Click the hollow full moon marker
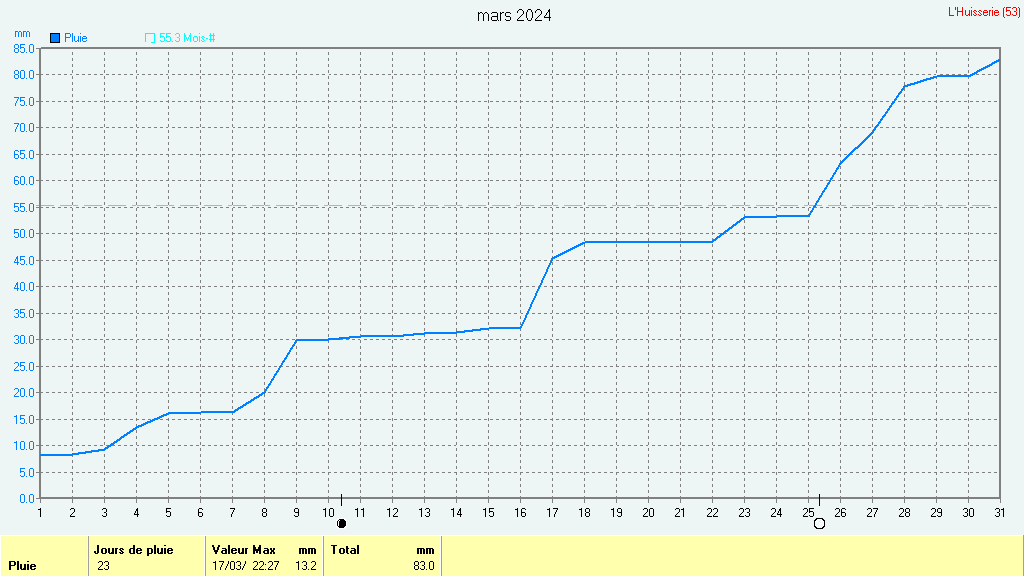Image resolution: width=1024 pixels, height=576 pixels. 820,524
